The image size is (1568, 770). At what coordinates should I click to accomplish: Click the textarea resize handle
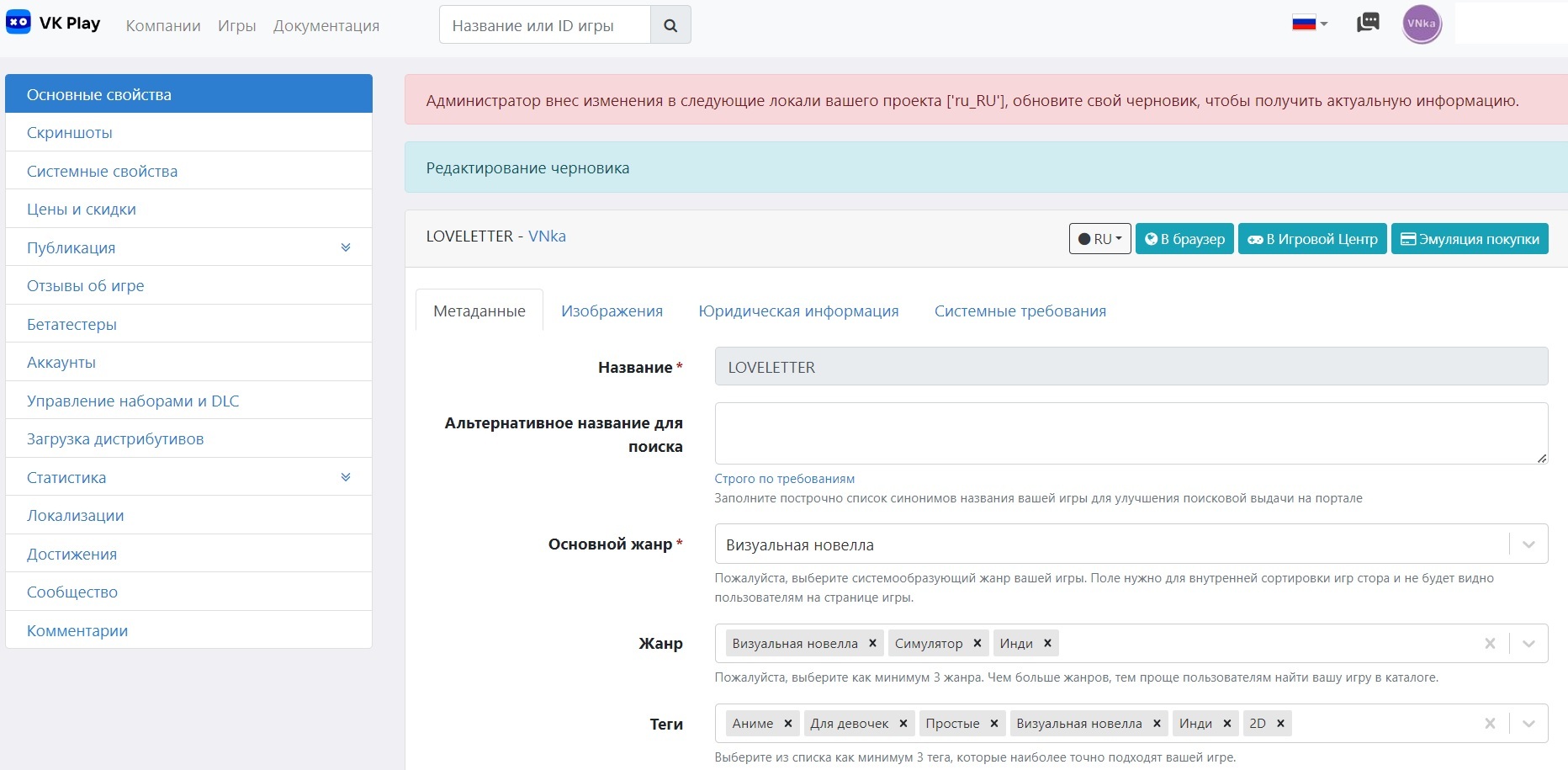pos(1541,458)
